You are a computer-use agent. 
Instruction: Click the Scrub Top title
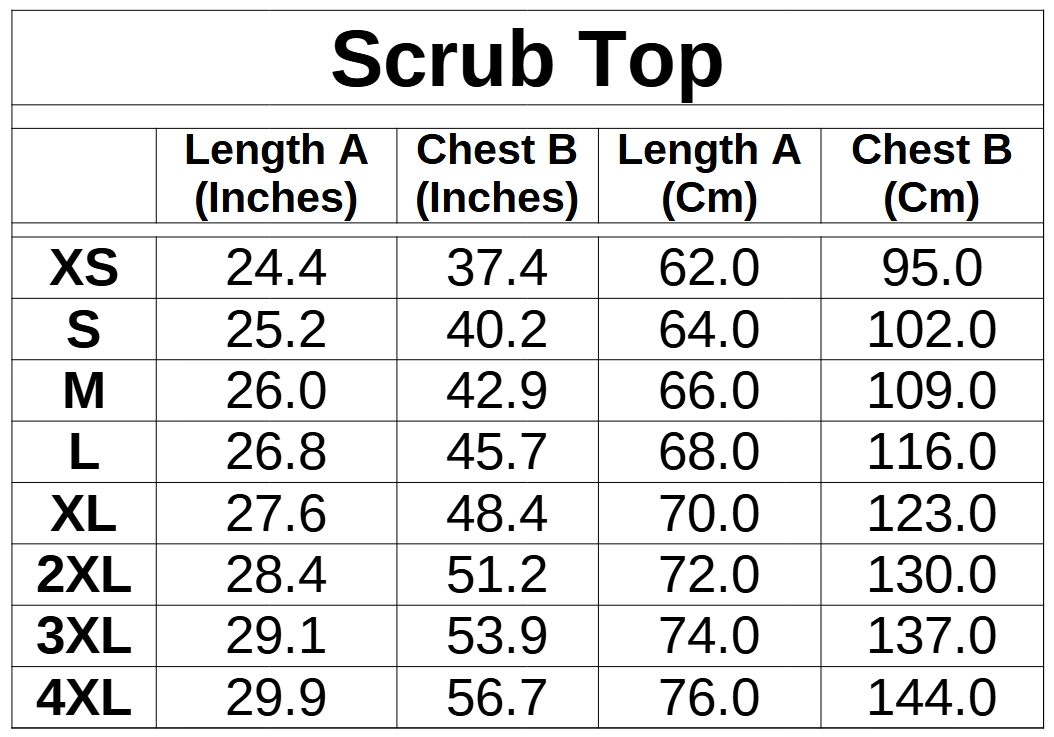click(527, 60)
